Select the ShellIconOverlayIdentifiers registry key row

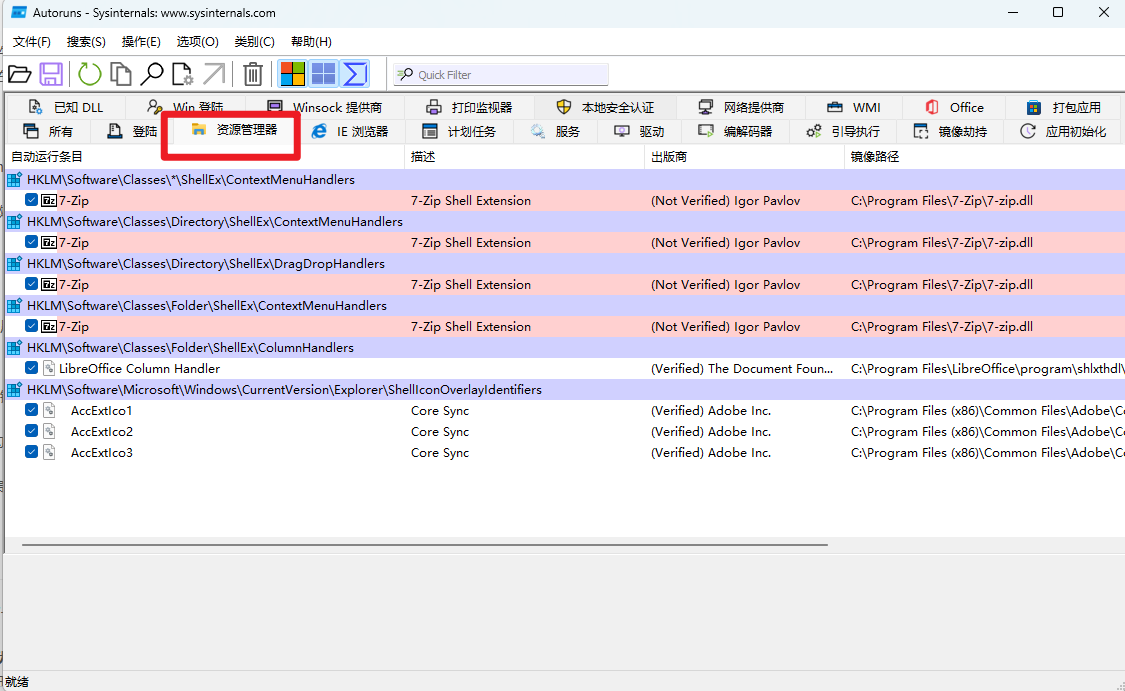[565, 390]
